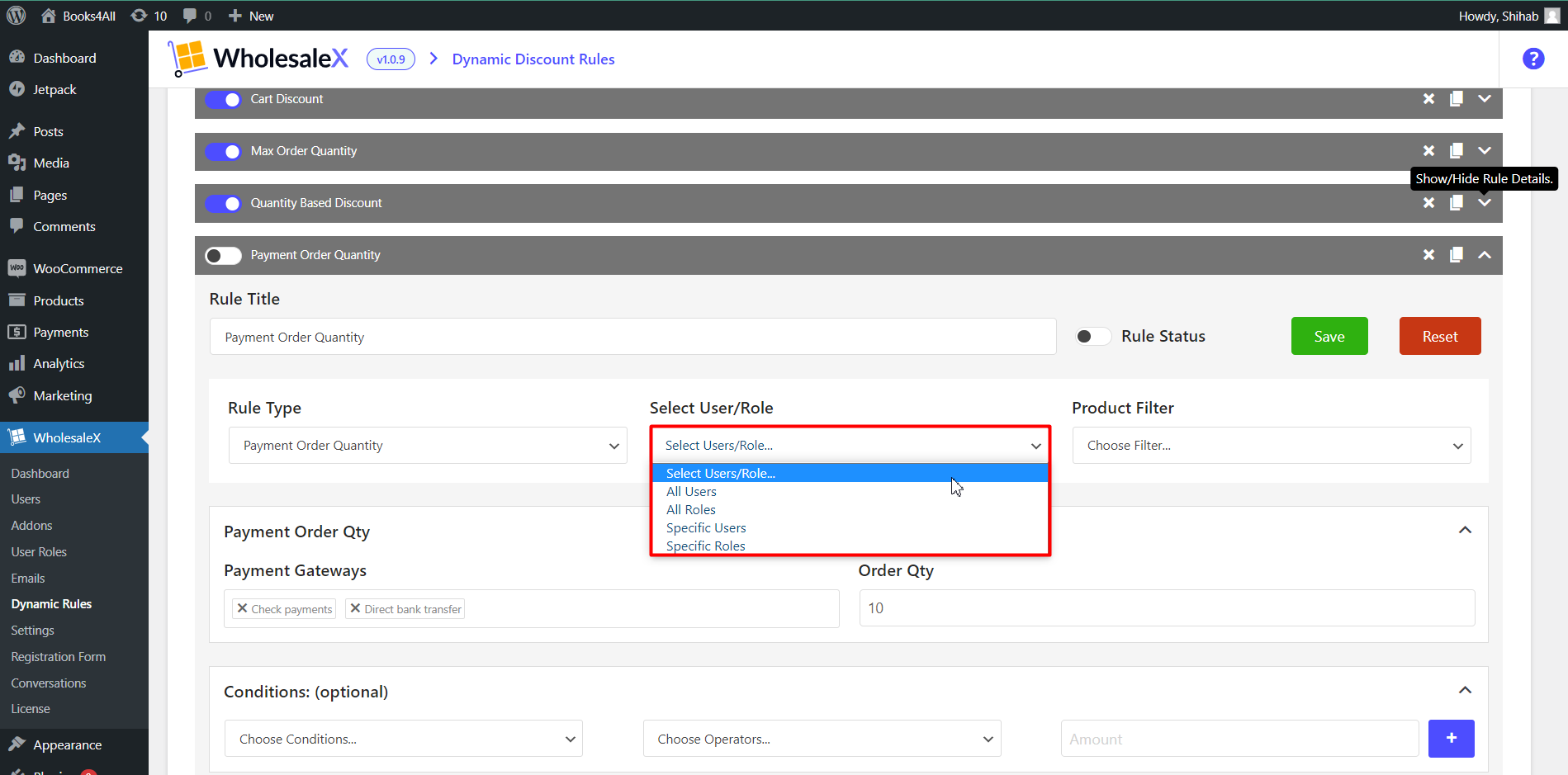Delete the Cart Discount rule
This screenshot has width=1568, height=775.
tap(1428, 99)
